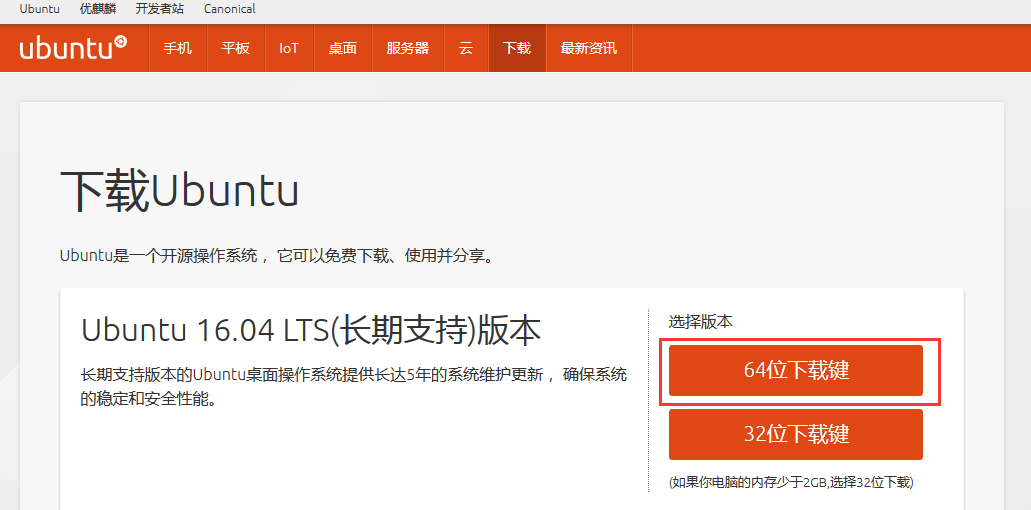1031x510 pixels.
Task: Click the 长期支持版本 description paragraph
Action: click(x=354, y=387)
